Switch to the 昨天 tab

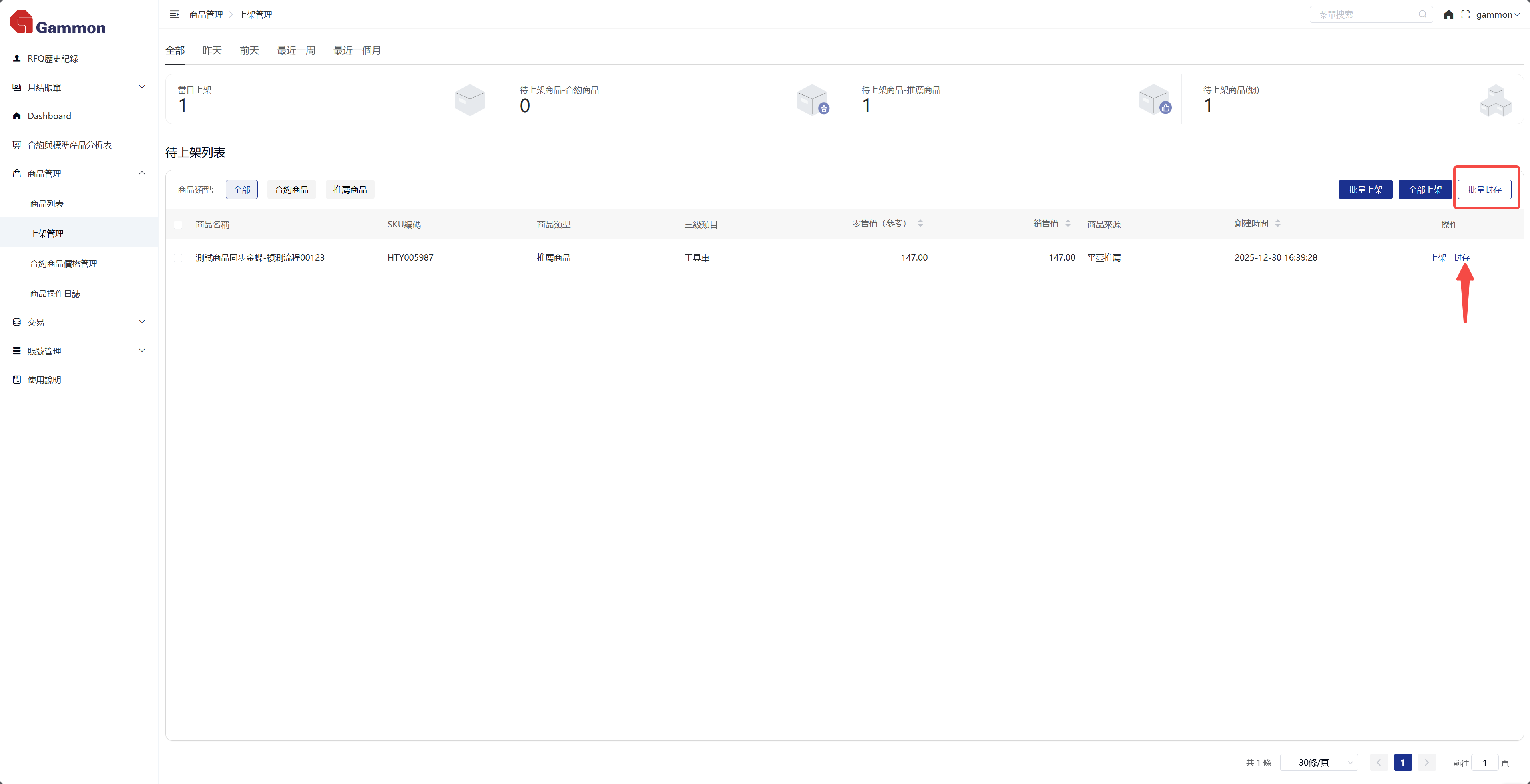(x=212, y=50)
